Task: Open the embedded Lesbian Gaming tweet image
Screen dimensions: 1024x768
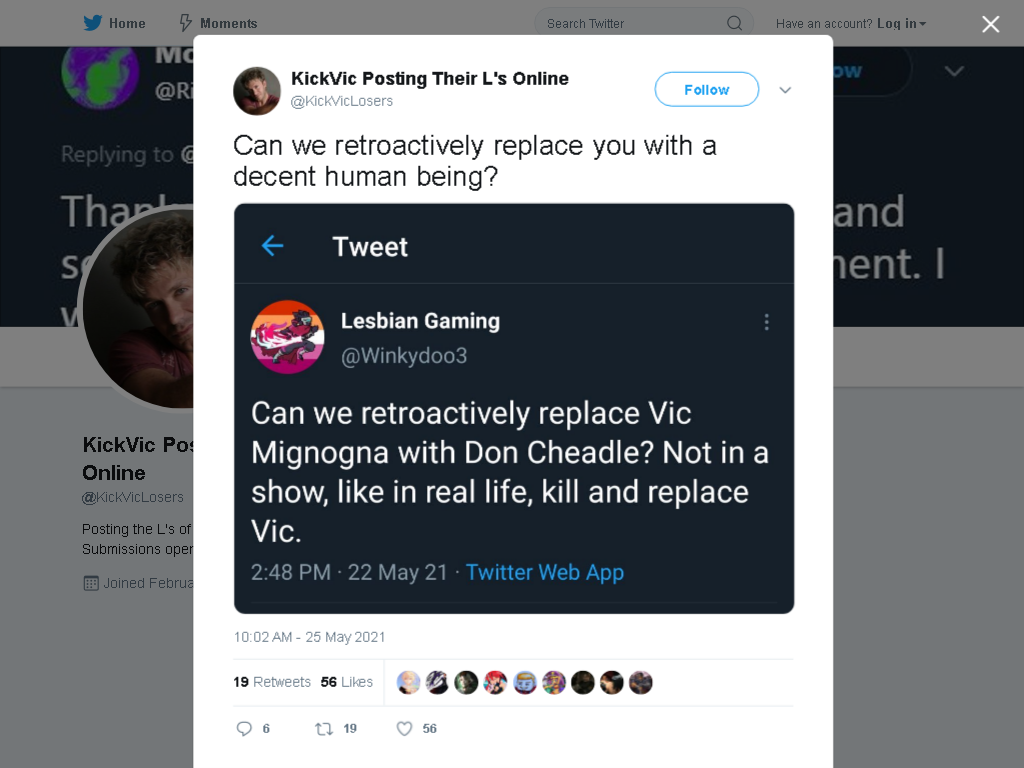Action: [514, 408]
